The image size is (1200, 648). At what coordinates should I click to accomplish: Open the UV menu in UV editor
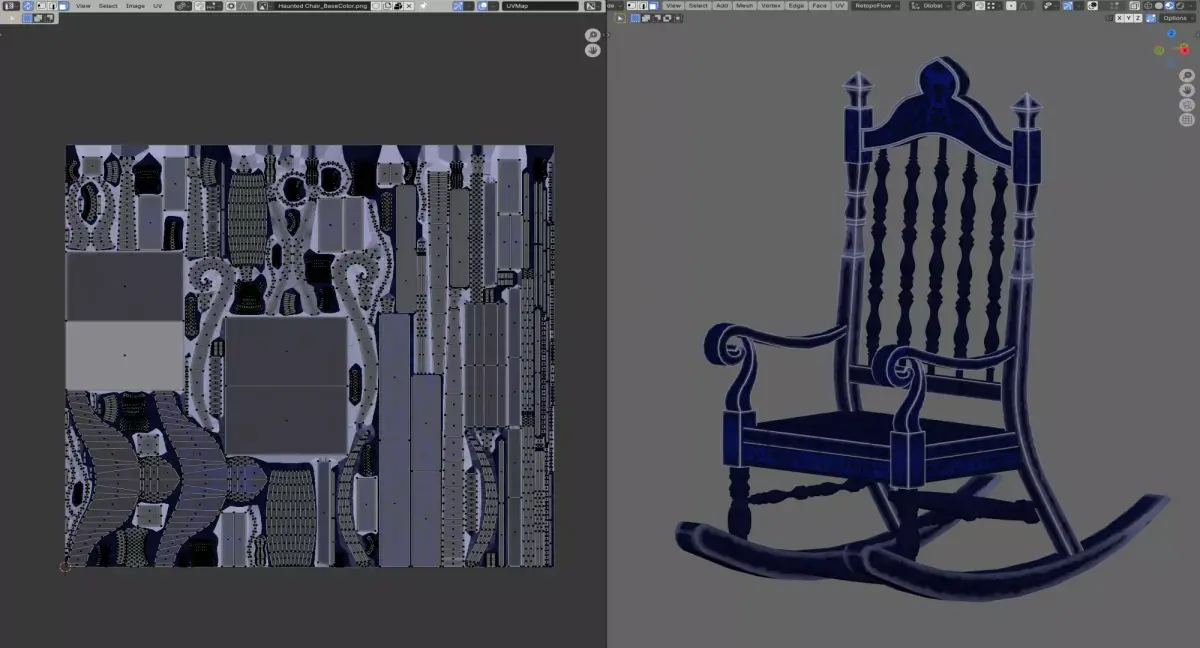[x=157, y=6]
